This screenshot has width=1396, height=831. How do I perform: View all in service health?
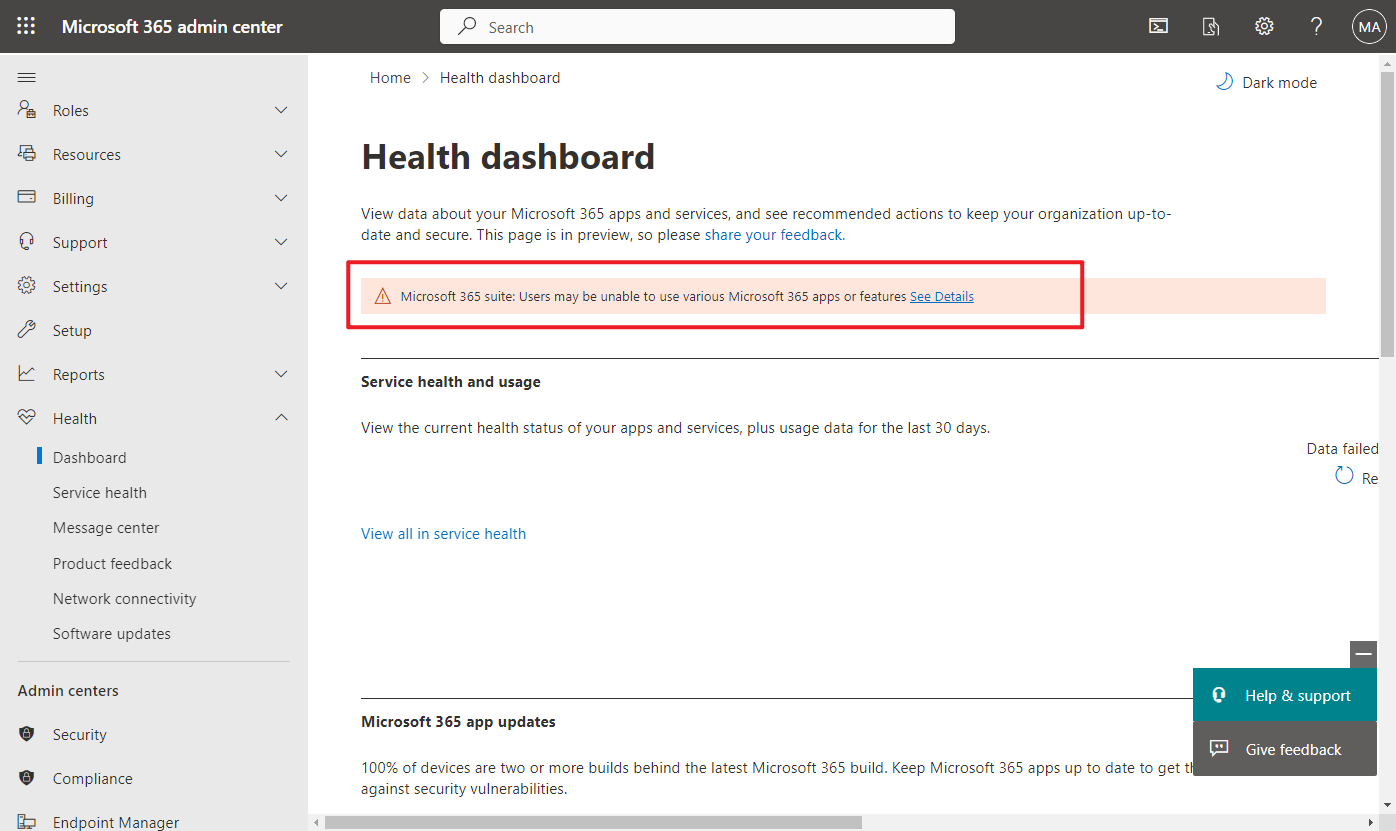[443, 533]
